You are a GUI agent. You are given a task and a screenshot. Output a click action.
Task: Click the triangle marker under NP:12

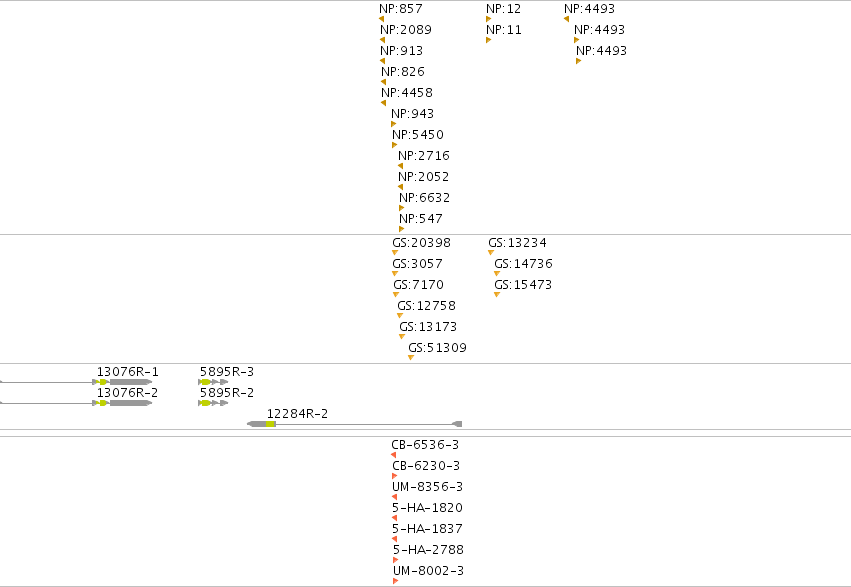(488, 19)
